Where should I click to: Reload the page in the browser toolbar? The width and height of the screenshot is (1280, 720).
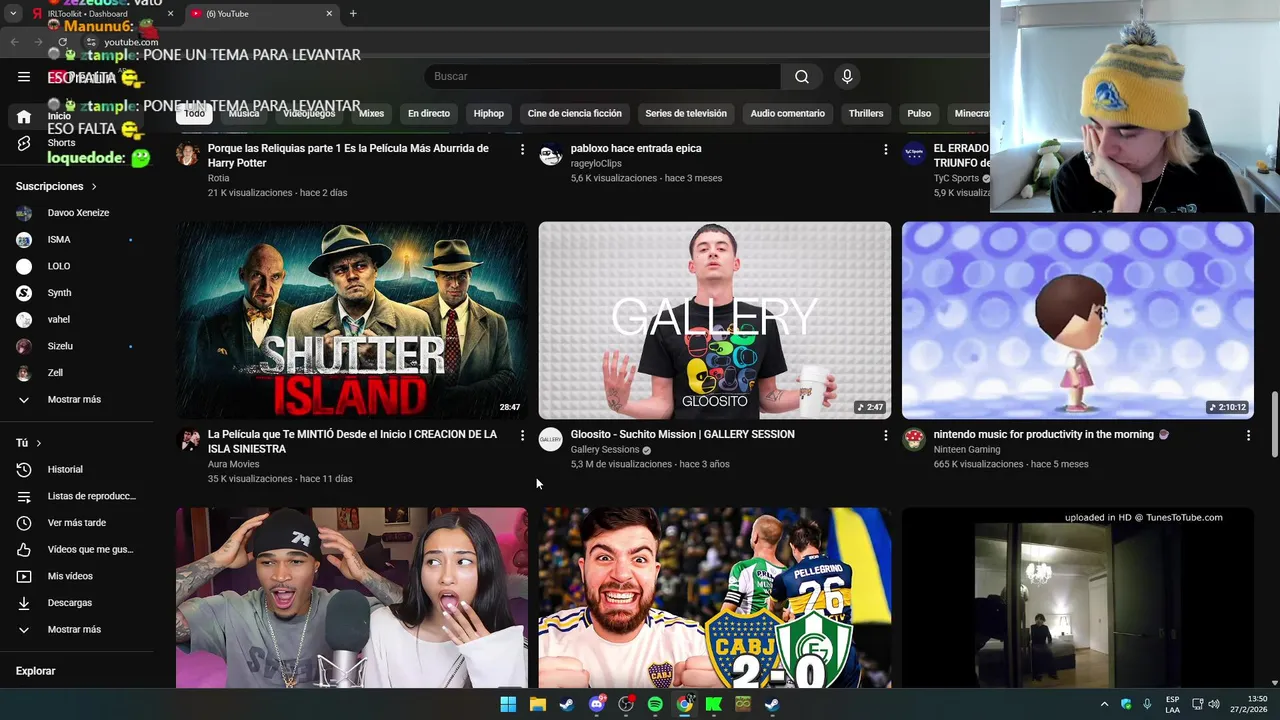62,42
